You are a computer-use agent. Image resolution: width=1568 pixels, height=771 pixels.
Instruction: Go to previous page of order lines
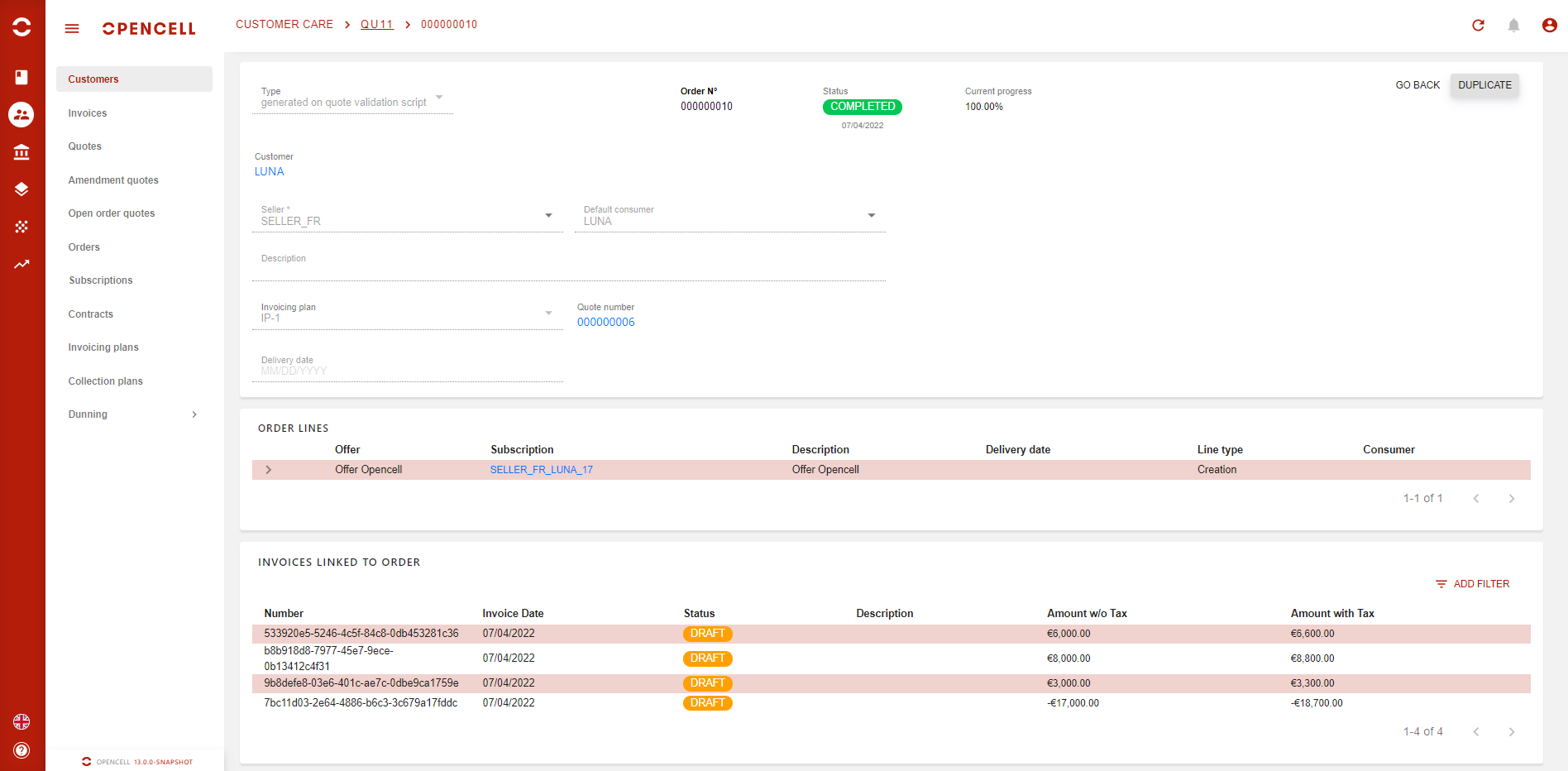[x=1476, y=498]
